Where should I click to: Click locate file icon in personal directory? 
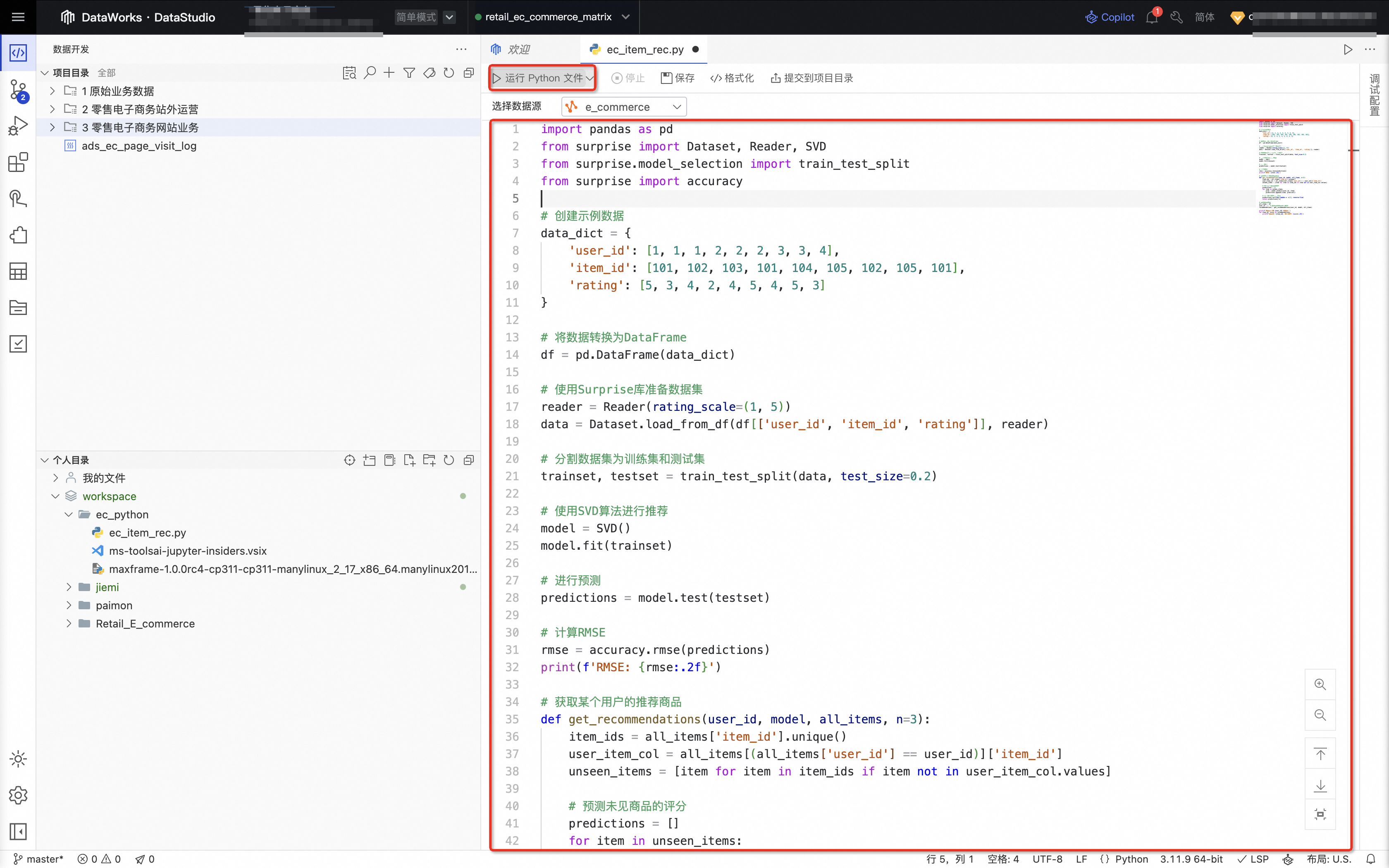pos(350,460)
